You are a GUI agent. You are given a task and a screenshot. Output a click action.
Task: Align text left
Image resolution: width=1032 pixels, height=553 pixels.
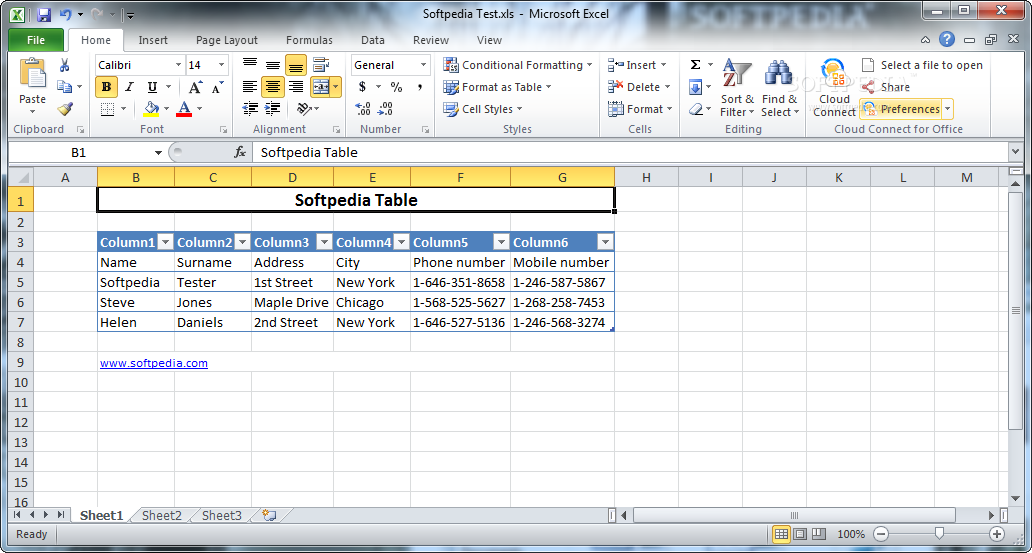pyautogui.click(x=250, y=87)
